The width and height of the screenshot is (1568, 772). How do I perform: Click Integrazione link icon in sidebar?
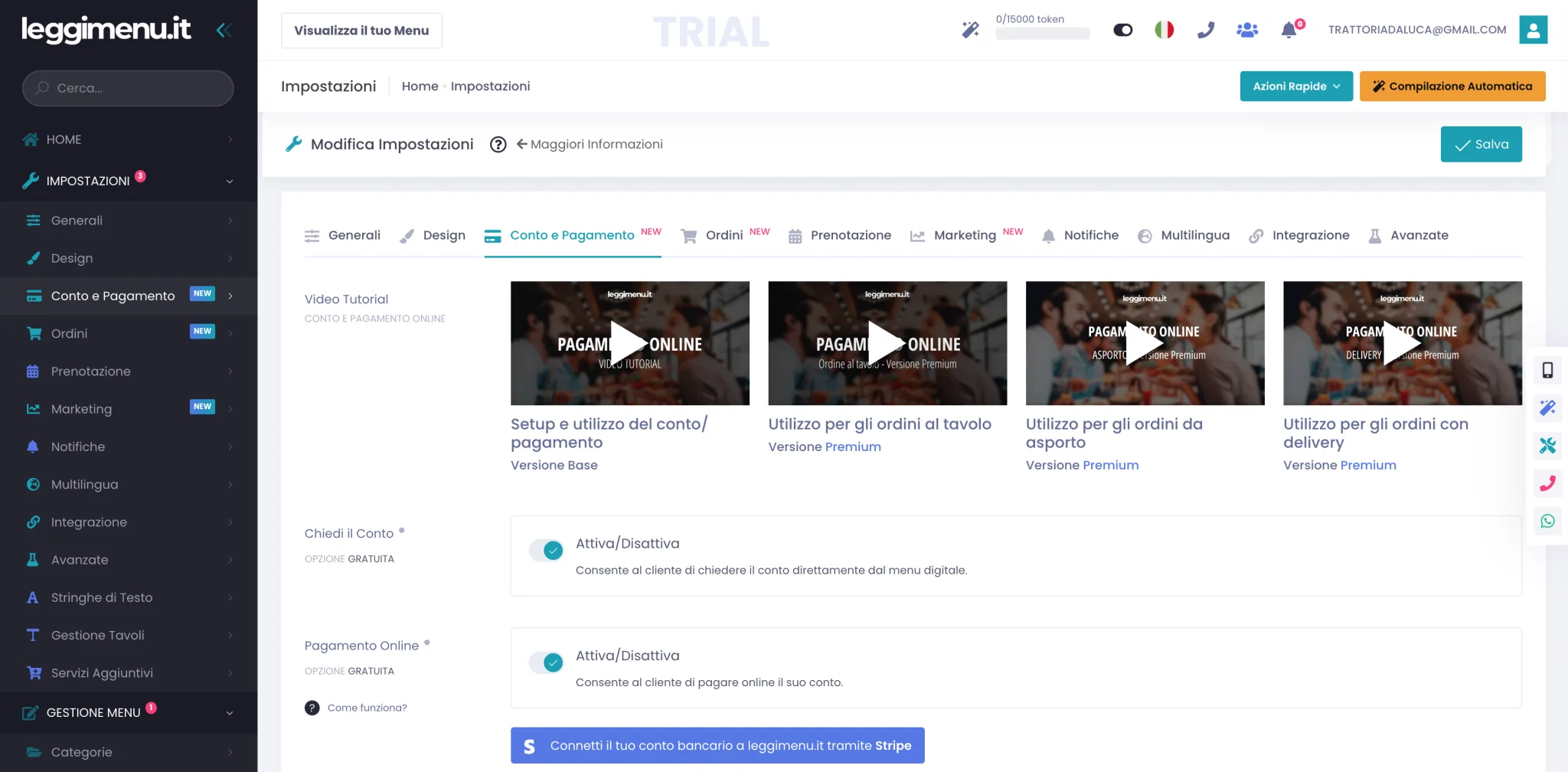point(33,522)
